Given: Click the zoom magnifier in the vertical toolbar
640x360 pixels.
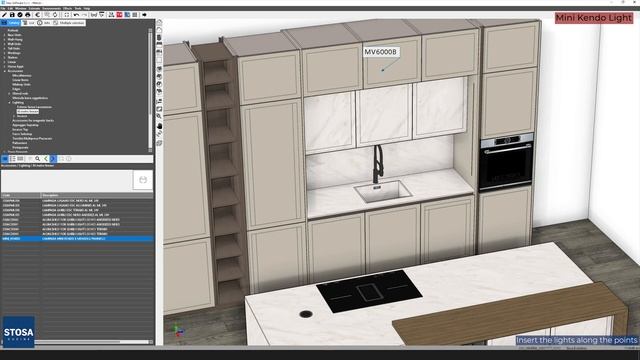Looking at the screenshot, I should click(159, 117).
